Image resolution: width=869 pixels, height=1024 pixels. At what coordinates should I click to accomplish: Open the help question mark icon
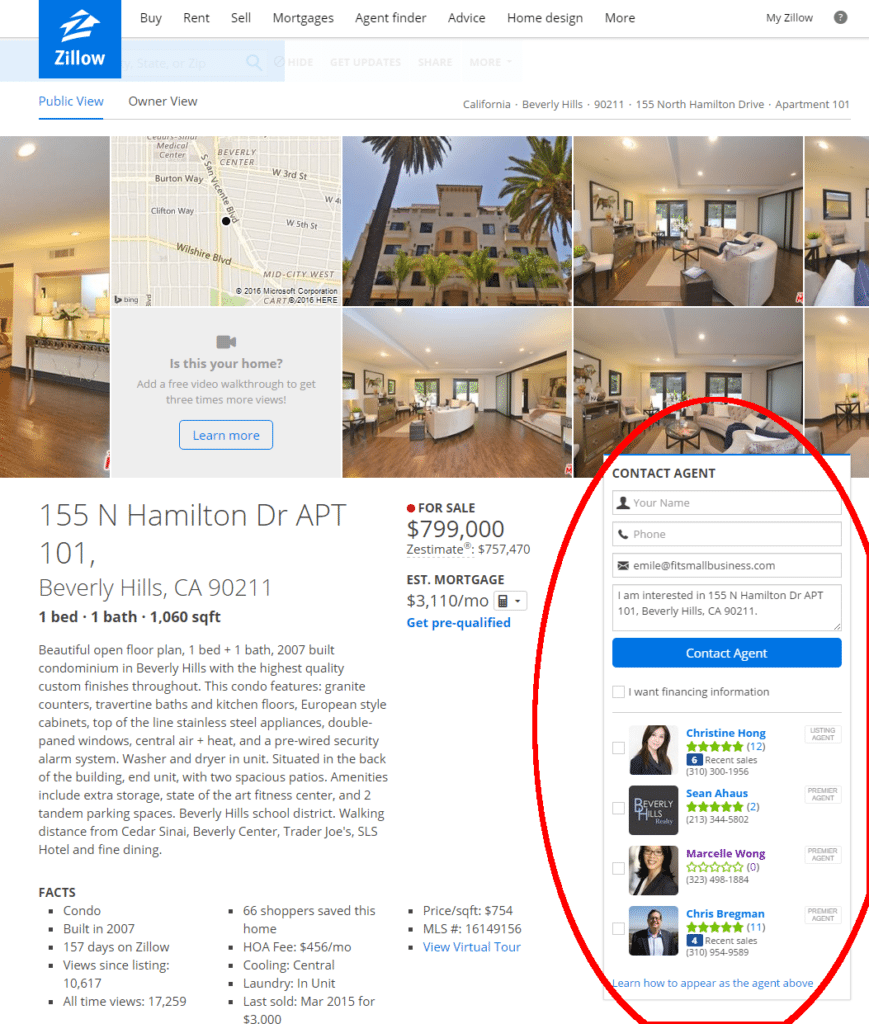tap(840, 18)
